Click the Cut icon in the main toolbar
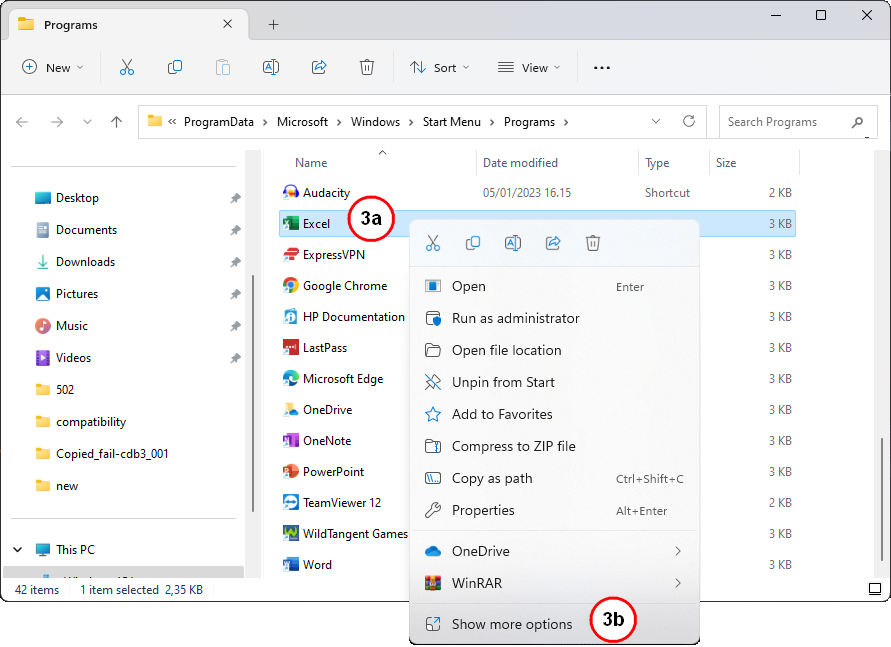 coord(127,68)
